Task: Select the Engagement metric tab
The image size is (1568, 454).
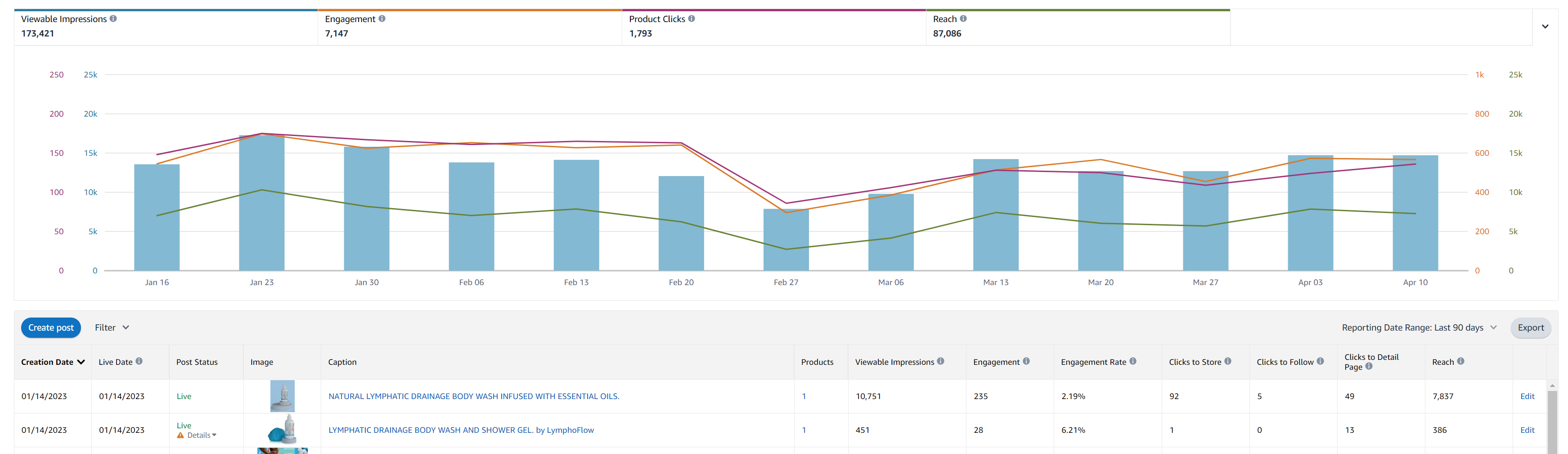Action: pos(469,27)
